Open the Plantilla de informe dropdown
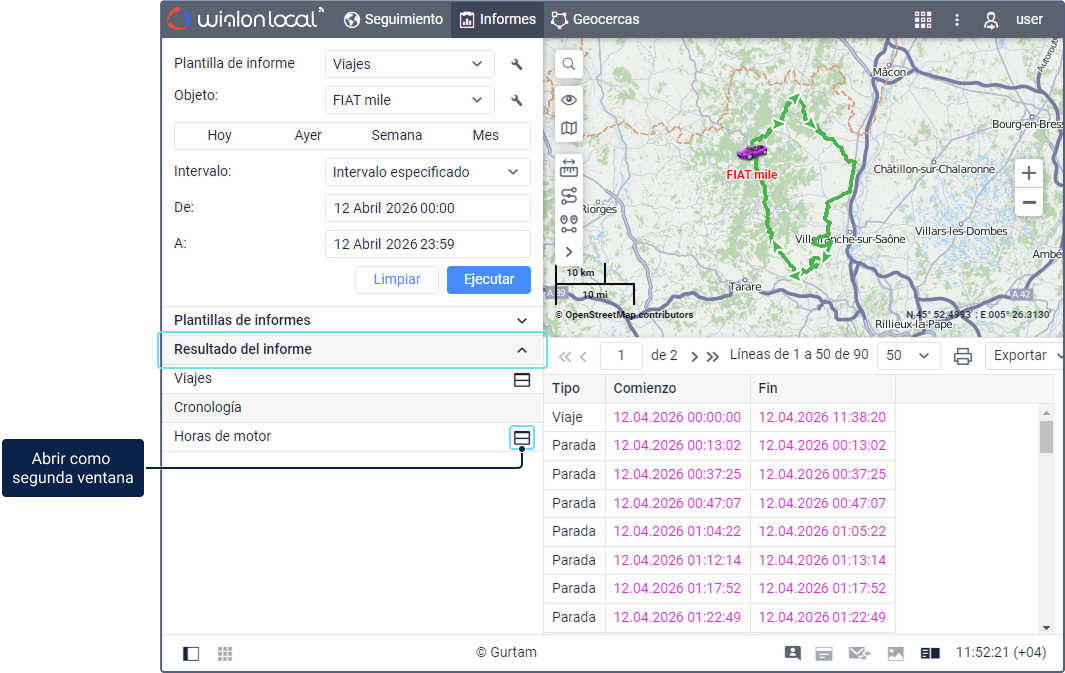1065x673 pixels. pos(410,64)
